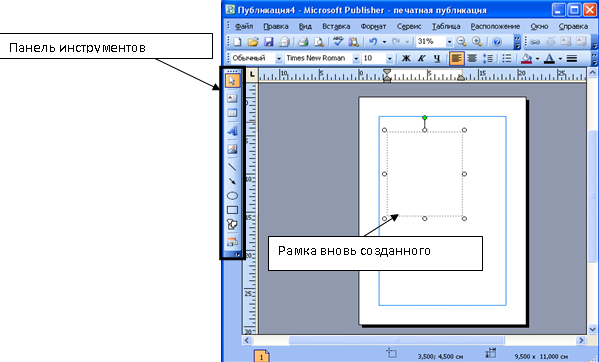Open the AutoShapes tool
599x362 pixels.
point(232,224)
